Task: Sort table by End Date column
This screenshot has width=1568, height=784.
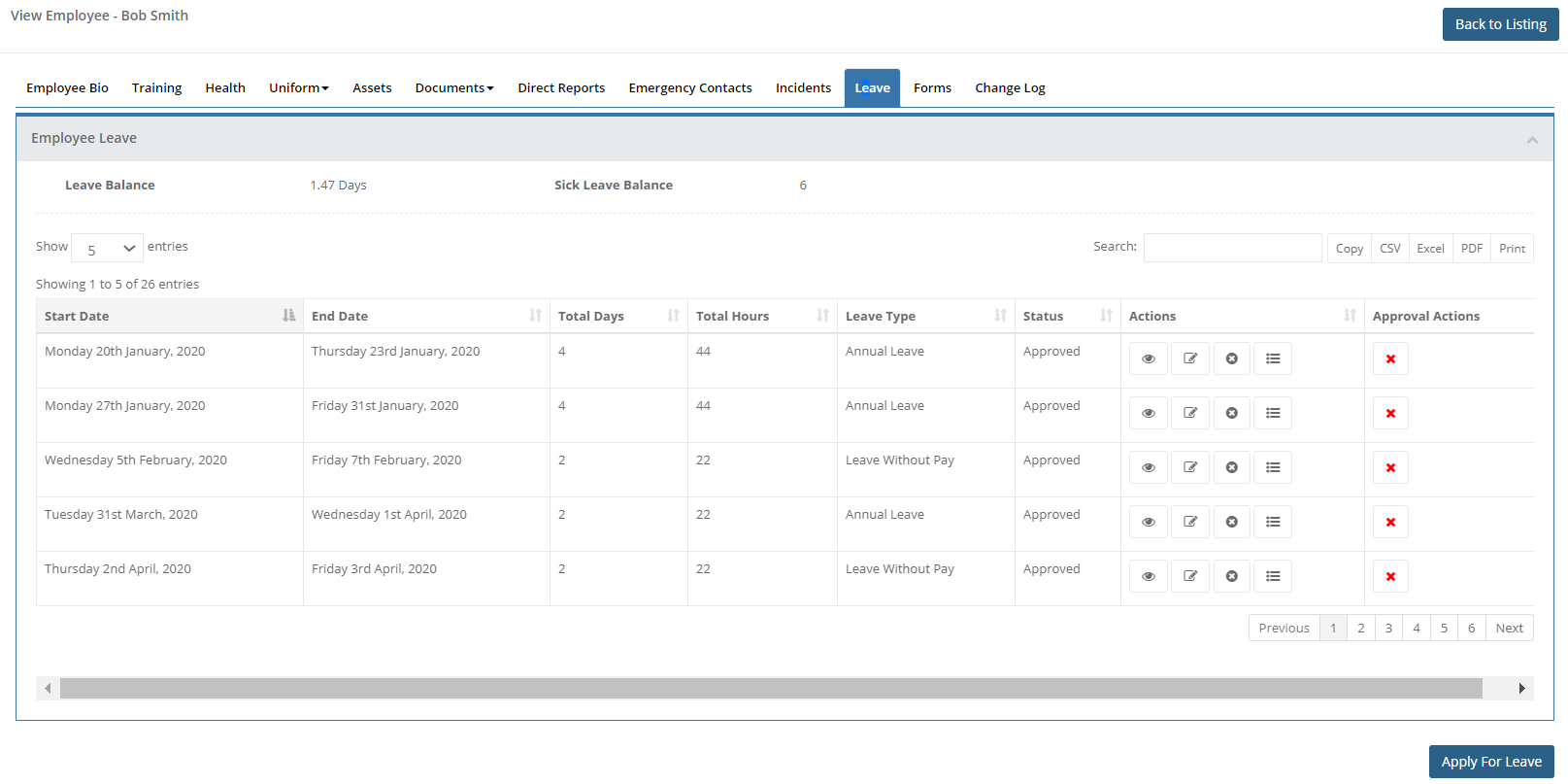Action: click(426, 316)
